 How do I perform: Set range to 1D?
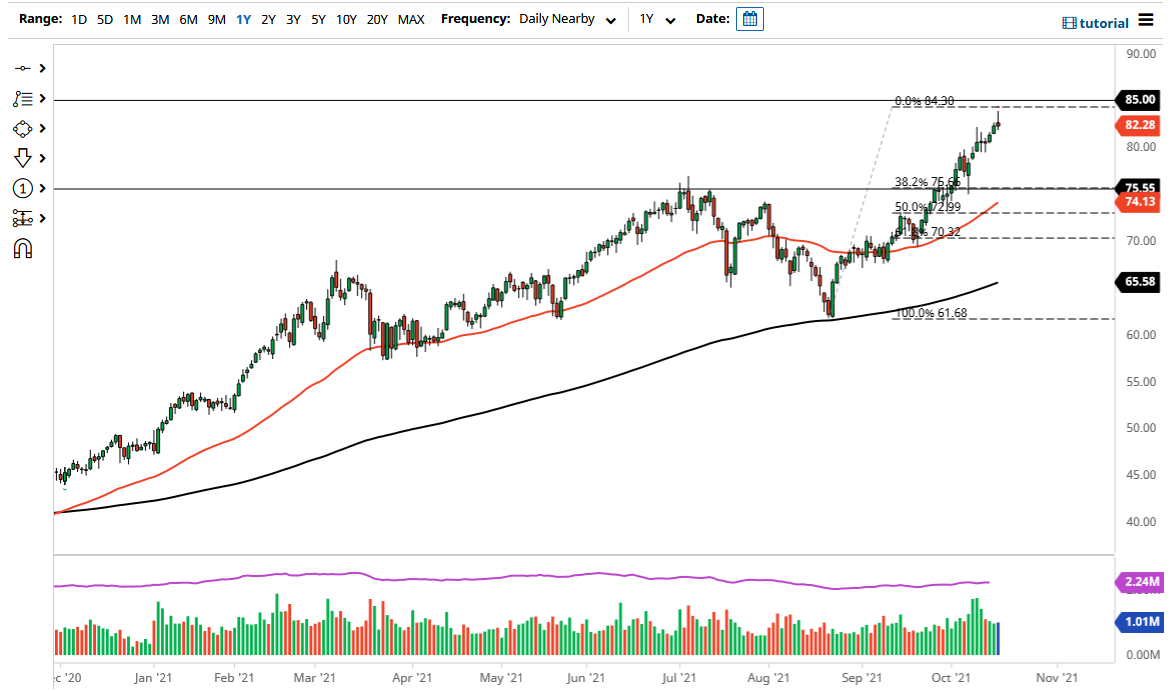pos(79,19)
